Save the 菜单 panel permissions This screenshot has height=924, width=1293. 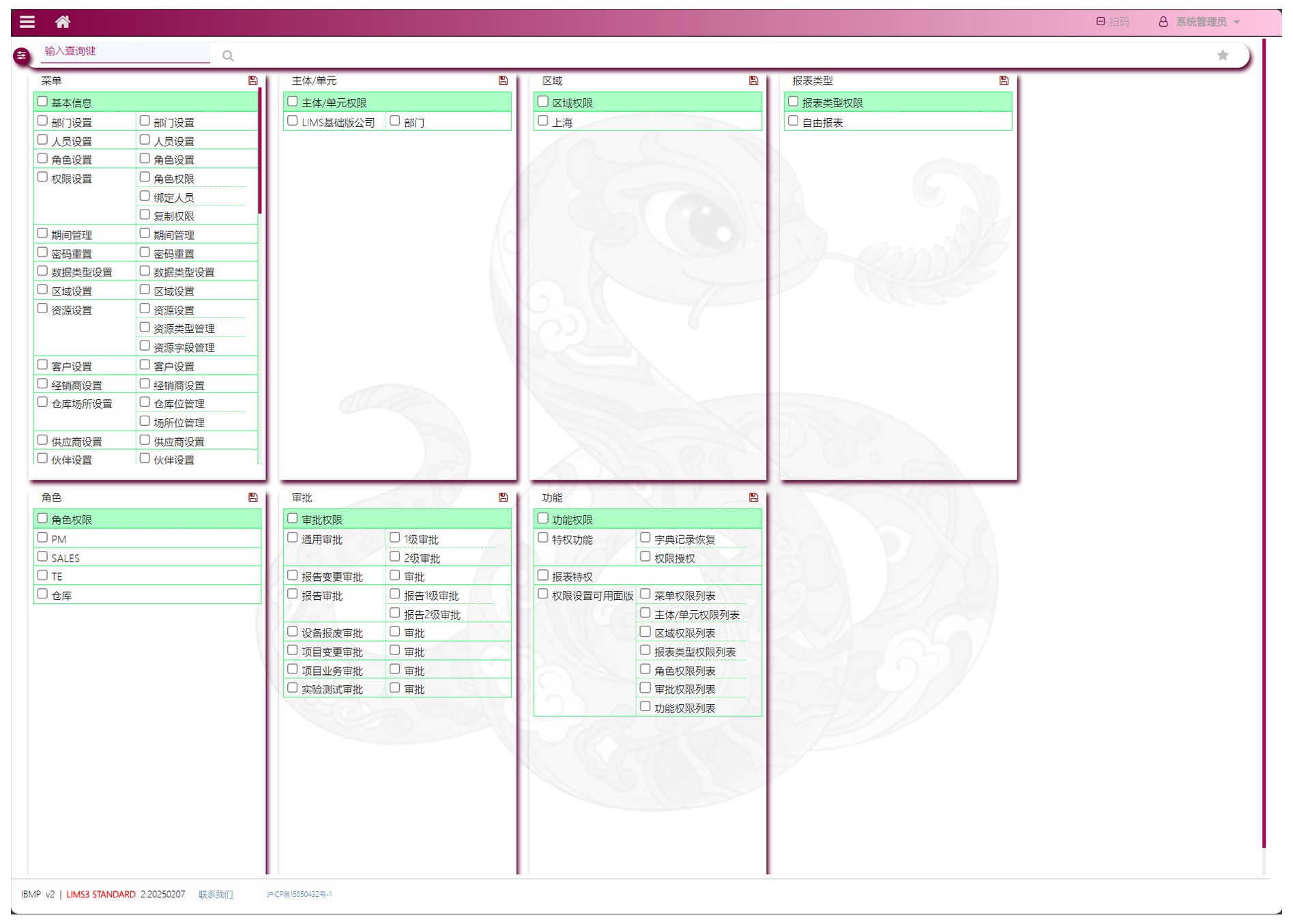click(x=253, y=81)
